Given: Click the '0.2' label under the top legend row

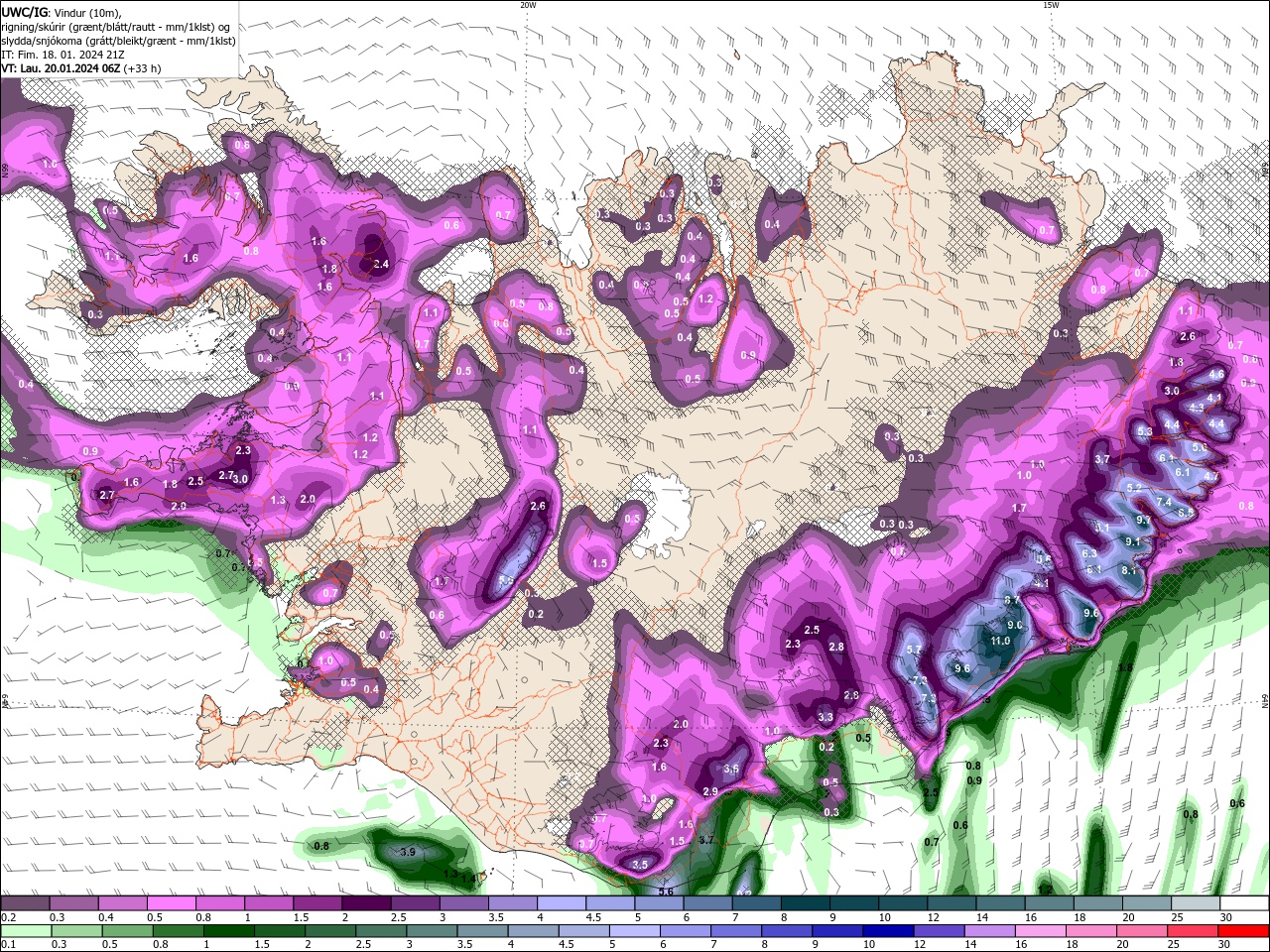Looking at the screenshot, I should point(9,917).
